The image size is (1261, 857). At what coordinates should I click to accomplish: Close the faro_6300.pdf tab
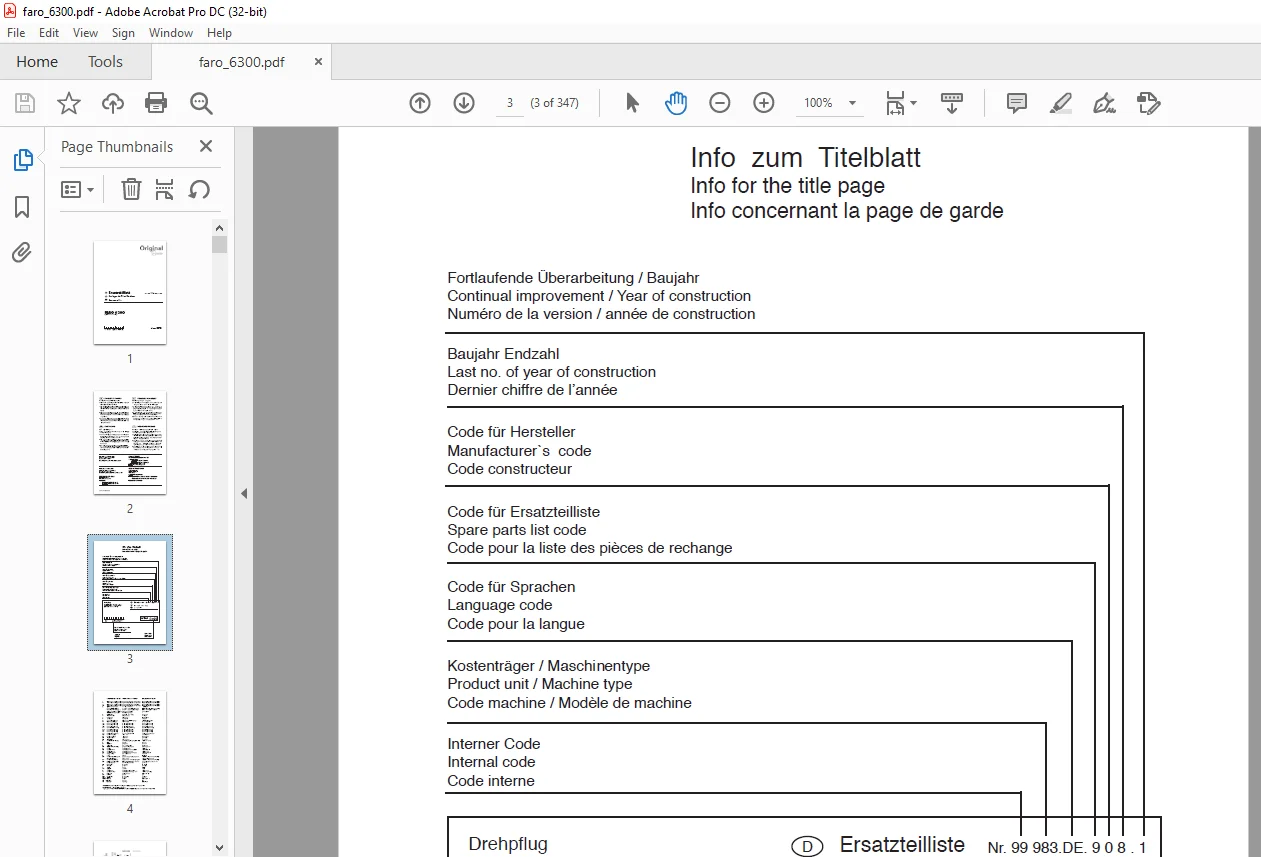point(318,61)
